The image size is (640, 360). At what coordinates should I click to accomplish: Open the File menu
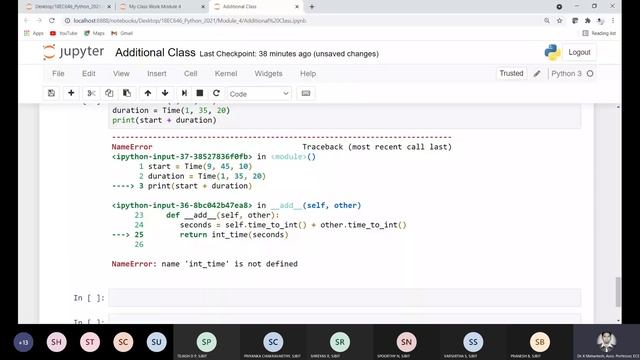[58, 73]
